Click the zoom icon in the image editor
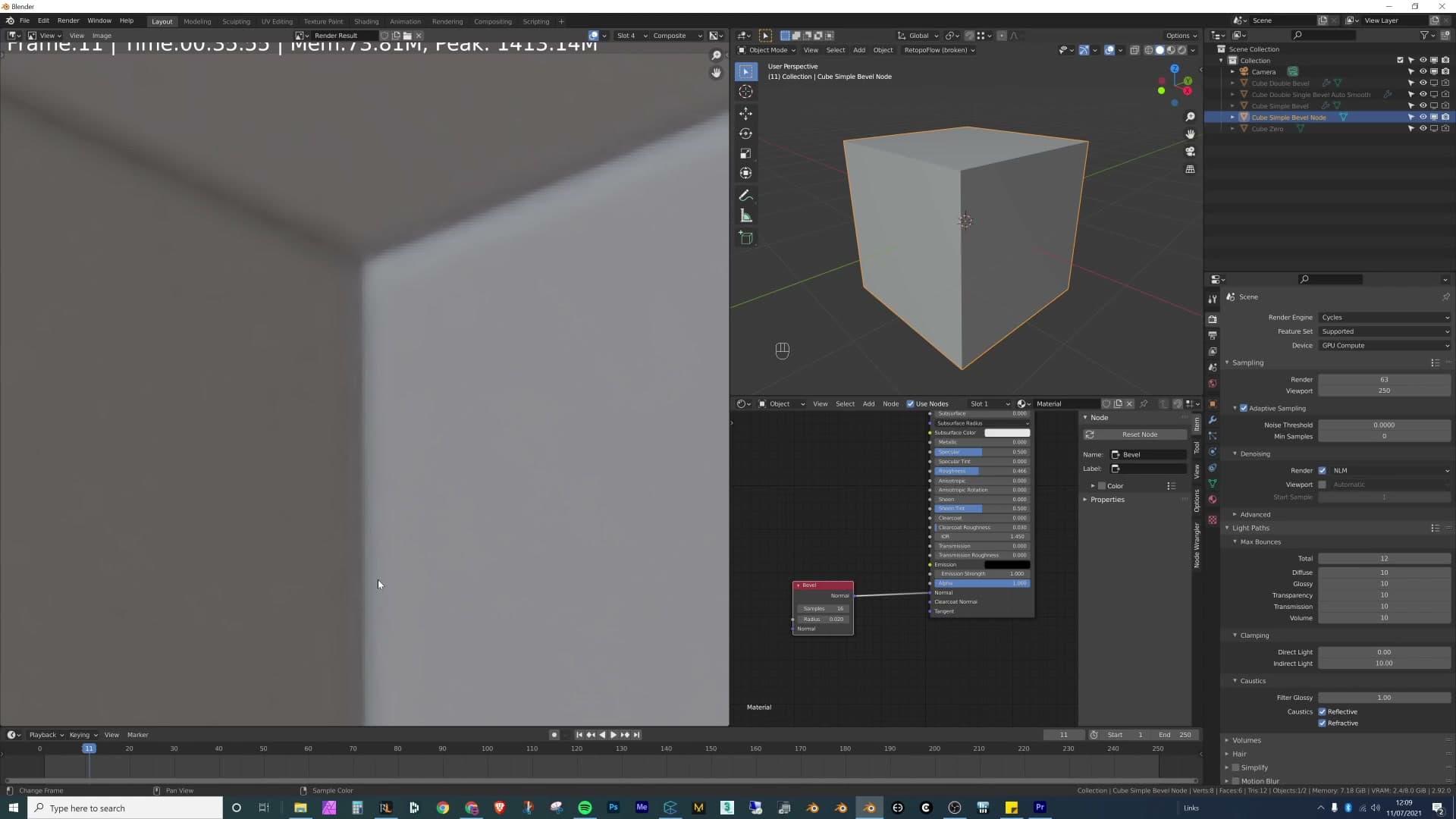Viewport: 1456px width, 819px height. pos(716,55)
